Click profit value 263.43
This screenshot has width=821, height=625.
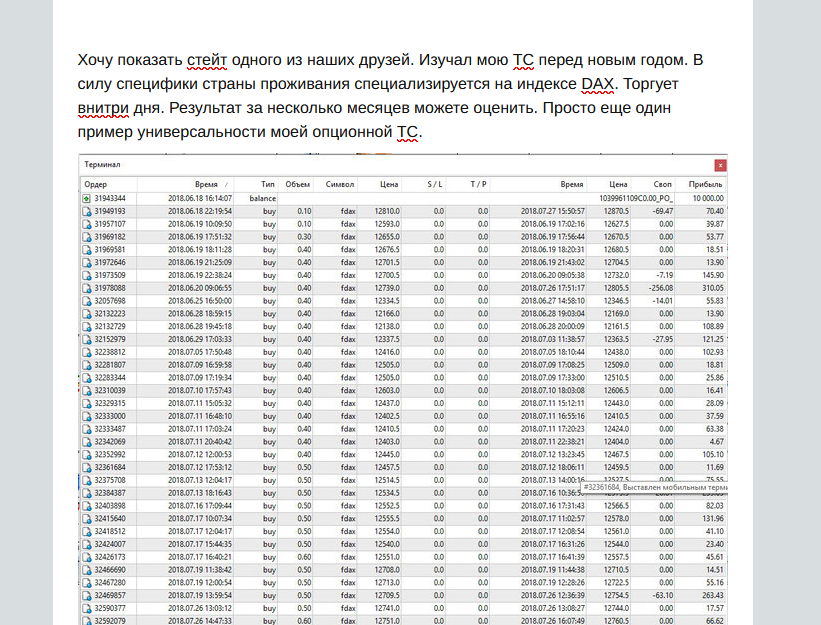[713, 596]
